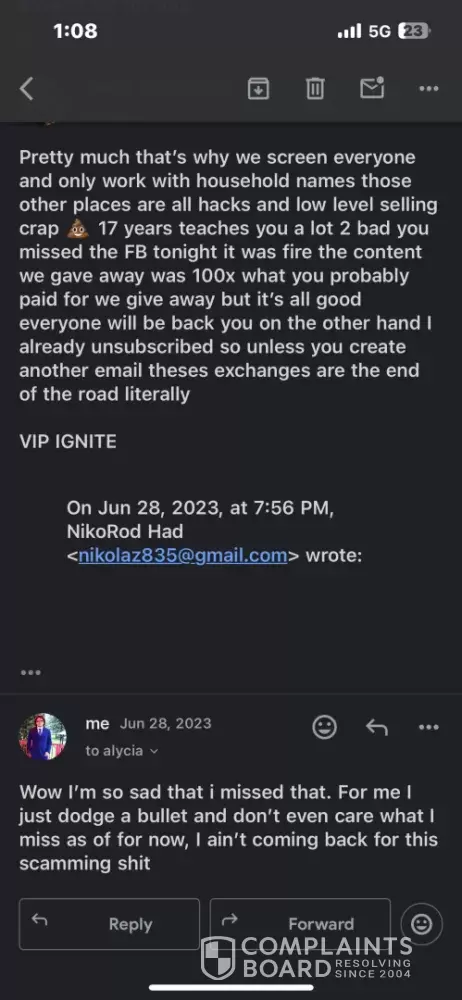Delete the email using trash icon

click(315, 89)
